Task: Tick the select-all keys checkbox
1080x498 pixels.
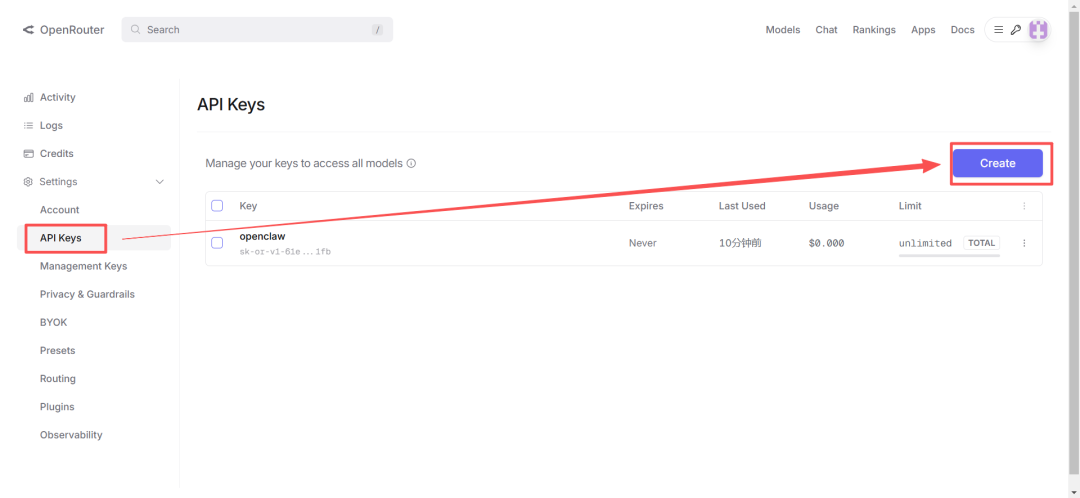Action: click(217, 206)
